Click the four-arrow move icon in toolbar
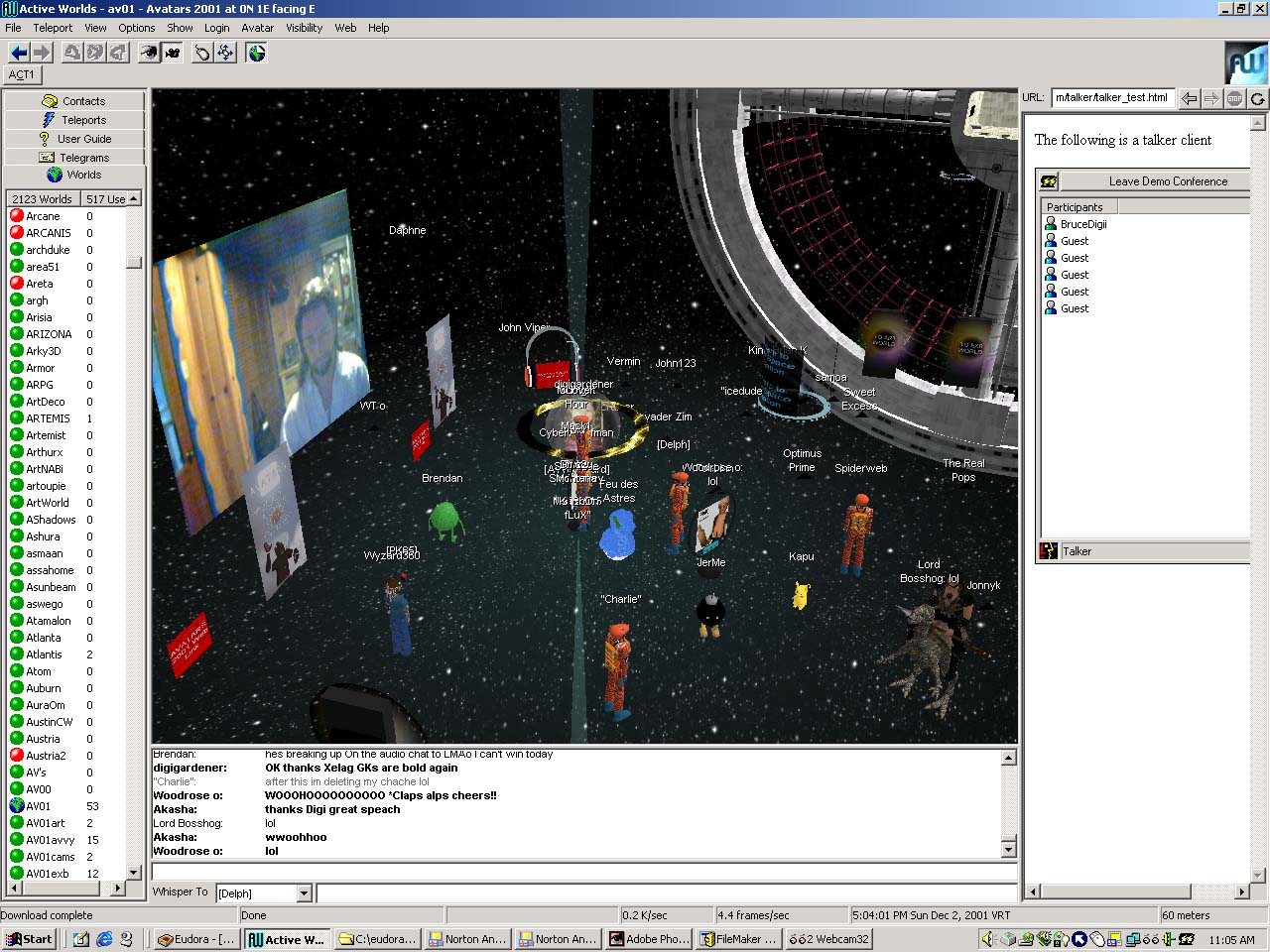Screen dimensions: 1270x952 [226, 53]
